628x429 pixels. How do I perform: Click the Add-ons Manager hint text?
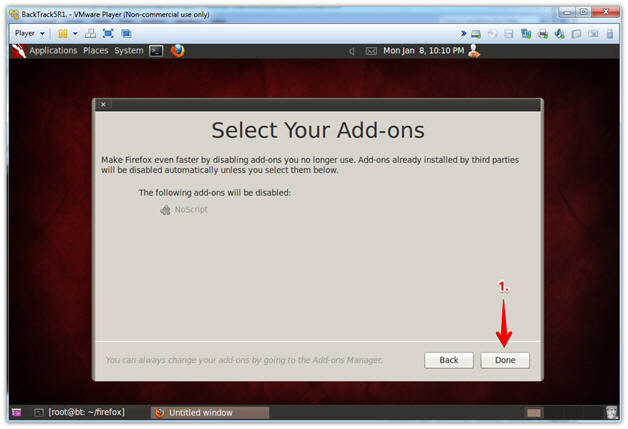tap(244, 360)
